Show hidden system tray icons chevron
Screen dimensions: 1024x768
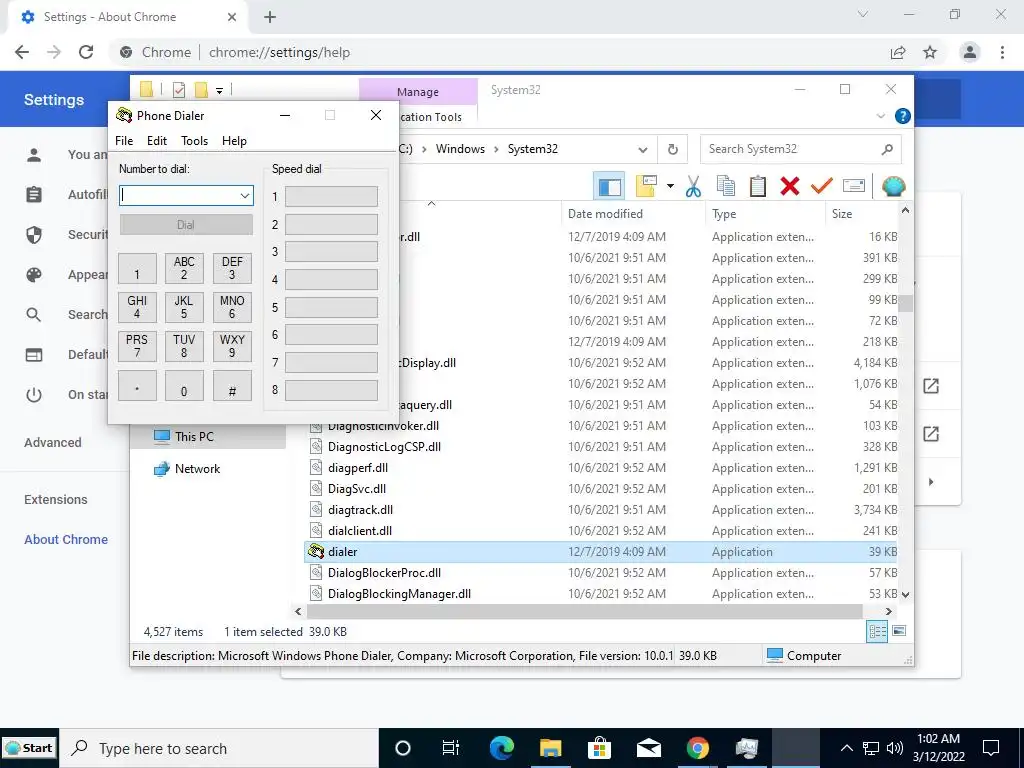click(846, 748)
